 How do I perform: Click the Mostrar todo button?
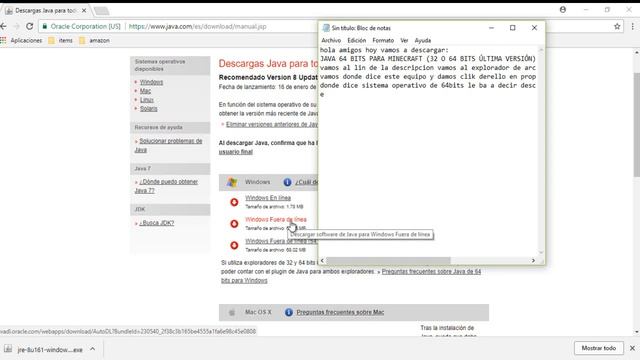(x=599, y=348)
